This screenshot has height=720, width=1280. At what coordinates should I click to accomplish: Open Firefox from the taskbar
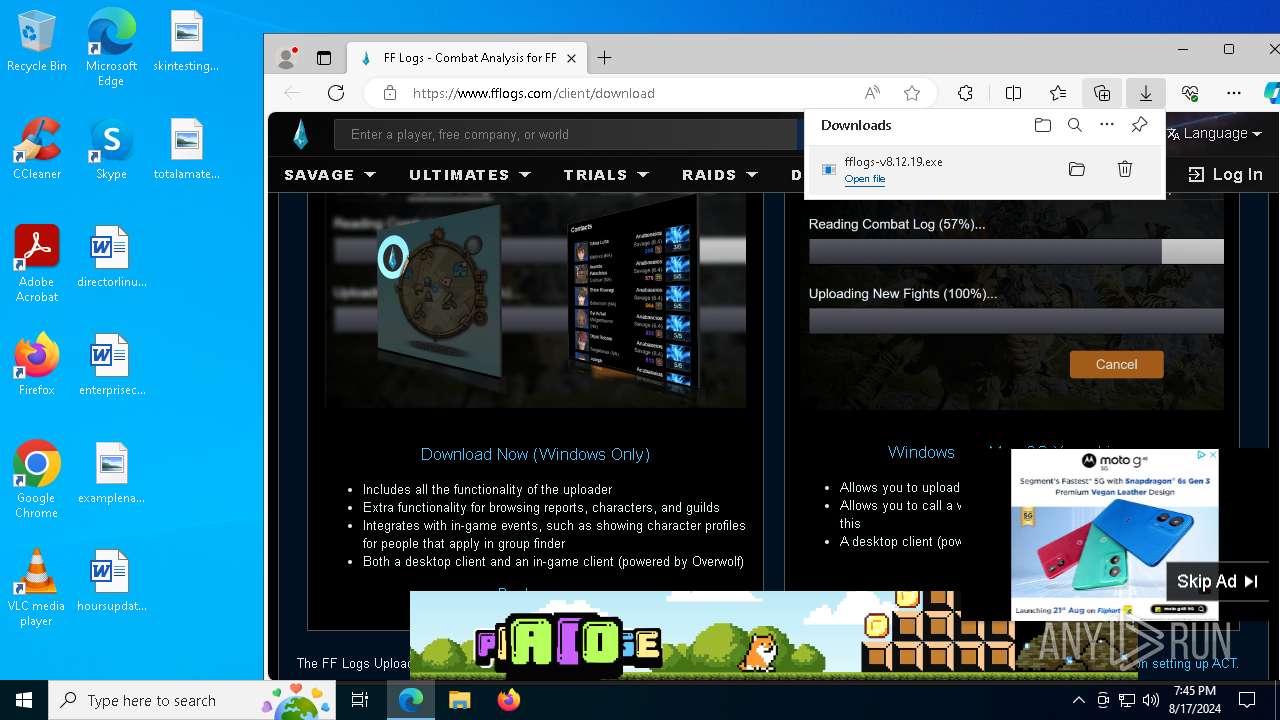coord(508,700)
